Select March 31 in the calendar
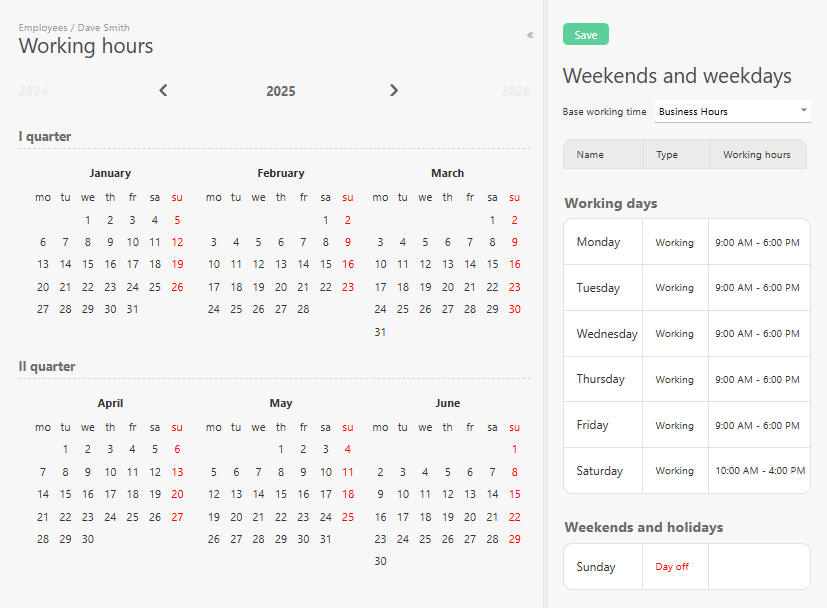Image resolution: width=827 pixels, height=608 pixels. point(380,332)
